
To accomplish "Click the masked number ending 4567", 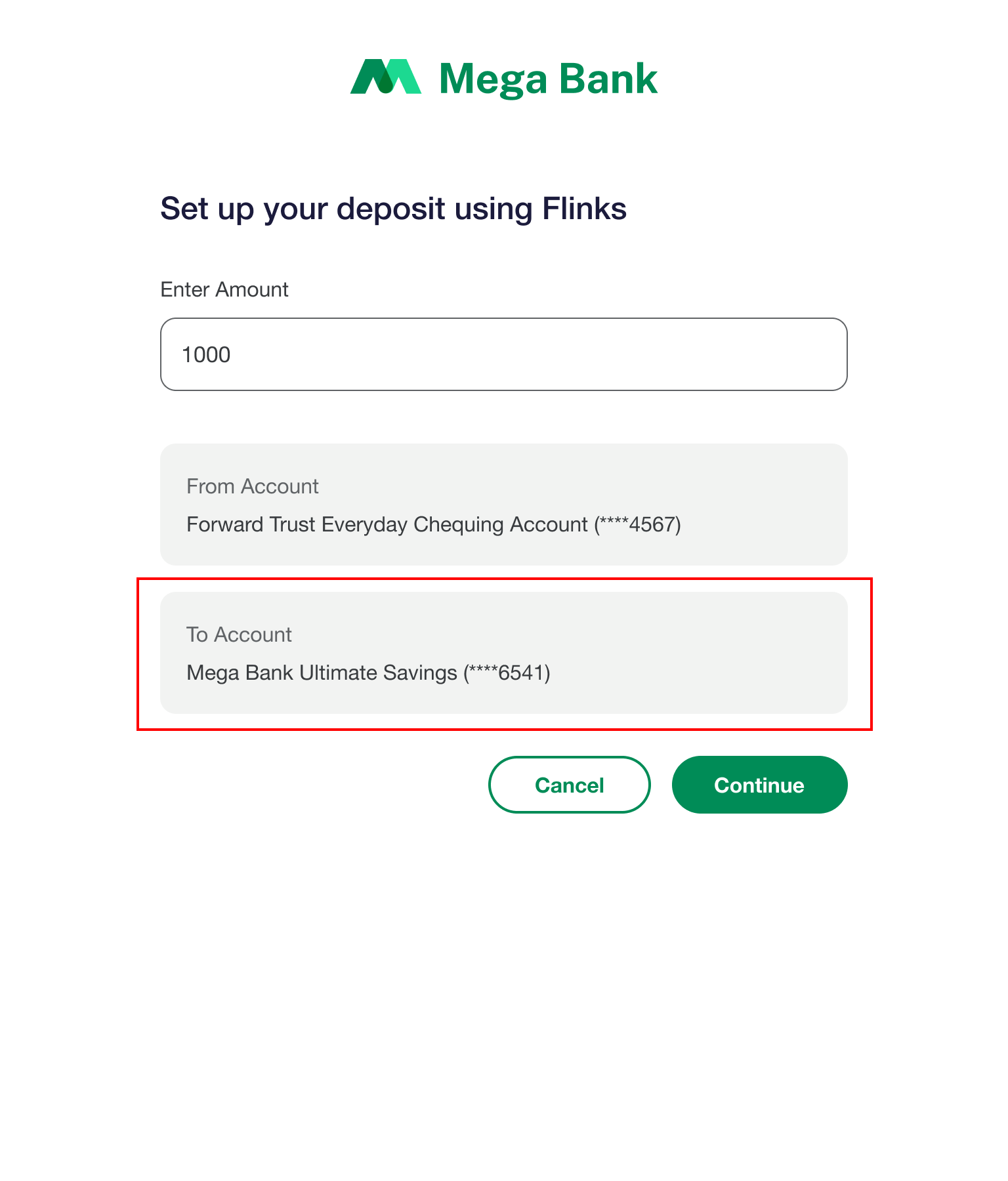I will pyautogui.click(x=637, y=525).
